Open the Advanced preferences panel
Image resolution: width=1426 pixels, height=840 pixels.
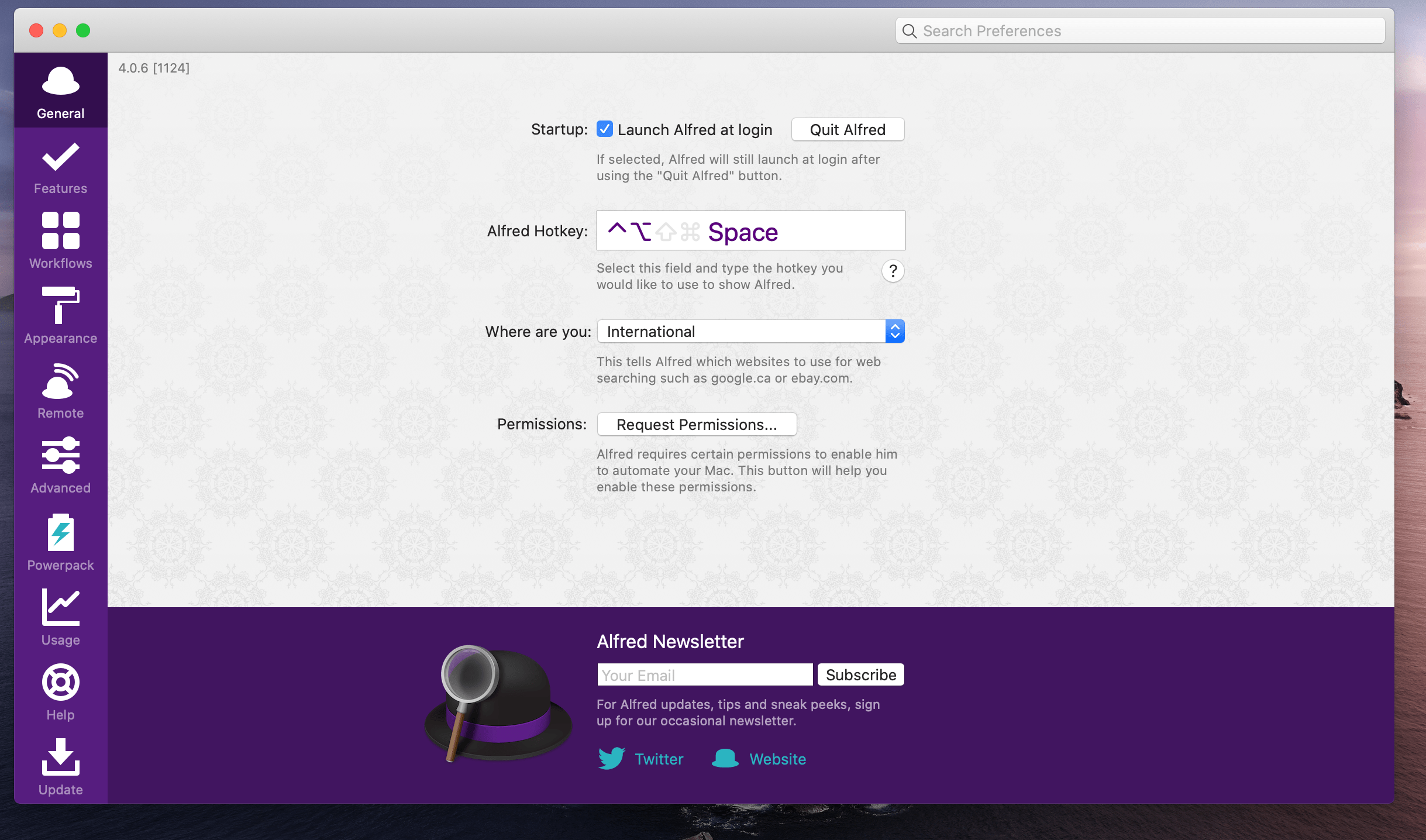click(x=60, y=465)
